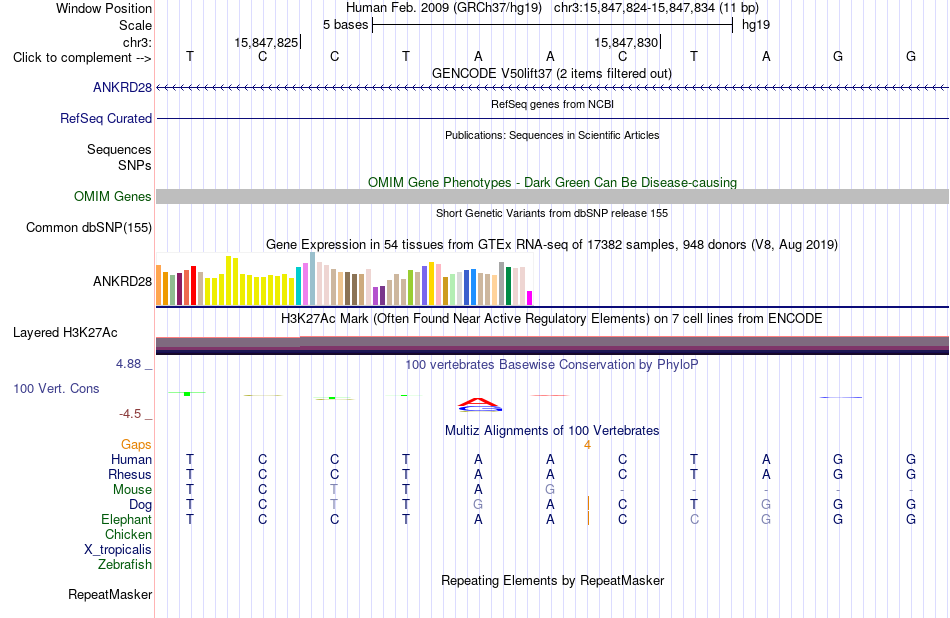The height and width of the screenshot is (618, 950).
Task: Select the ANKRD28 GTEx expression label
Action: coord(122,281)
